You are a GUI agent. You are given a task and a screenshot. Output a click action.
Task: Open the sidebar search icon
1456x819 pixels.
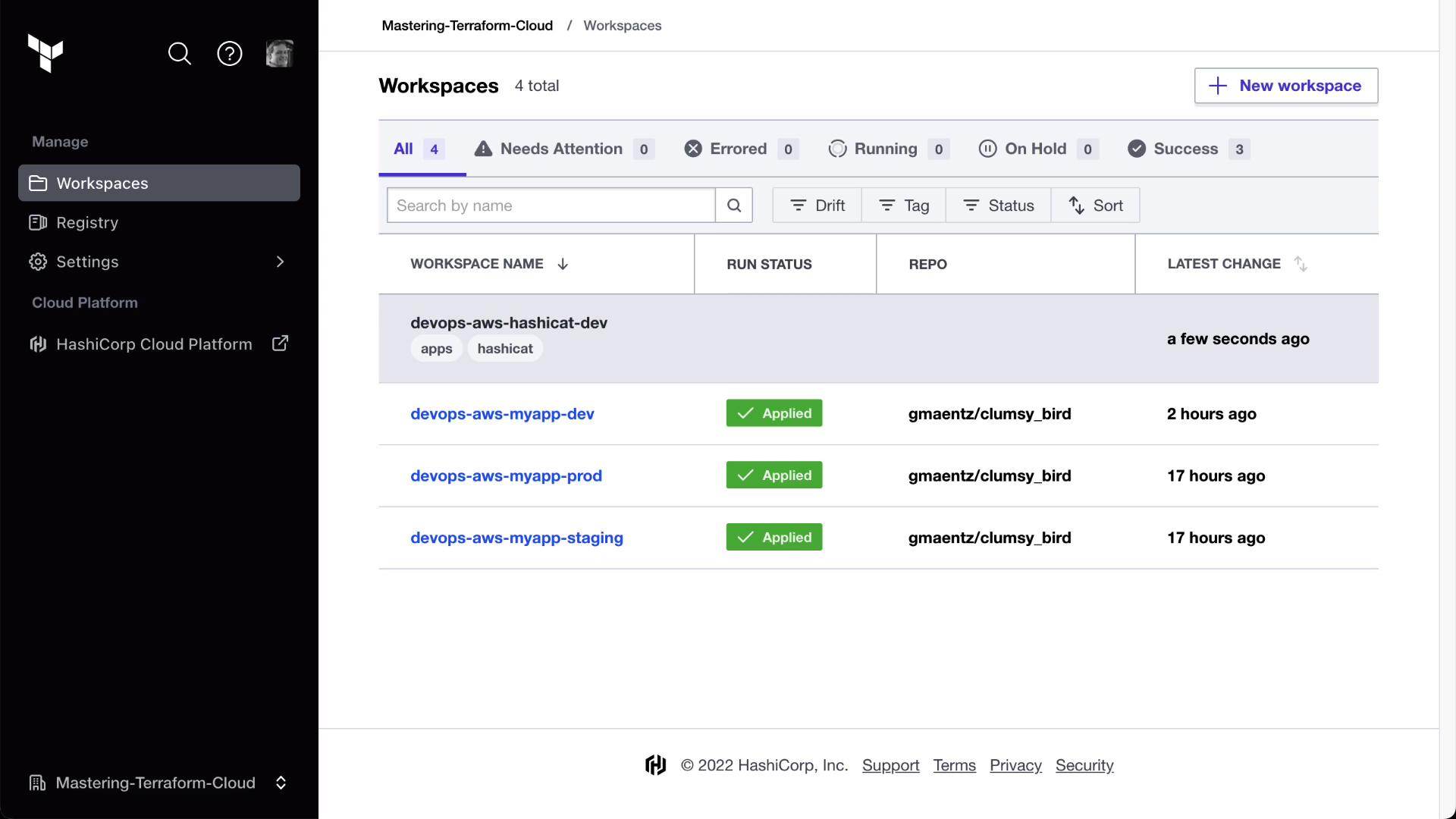[180, 54]
